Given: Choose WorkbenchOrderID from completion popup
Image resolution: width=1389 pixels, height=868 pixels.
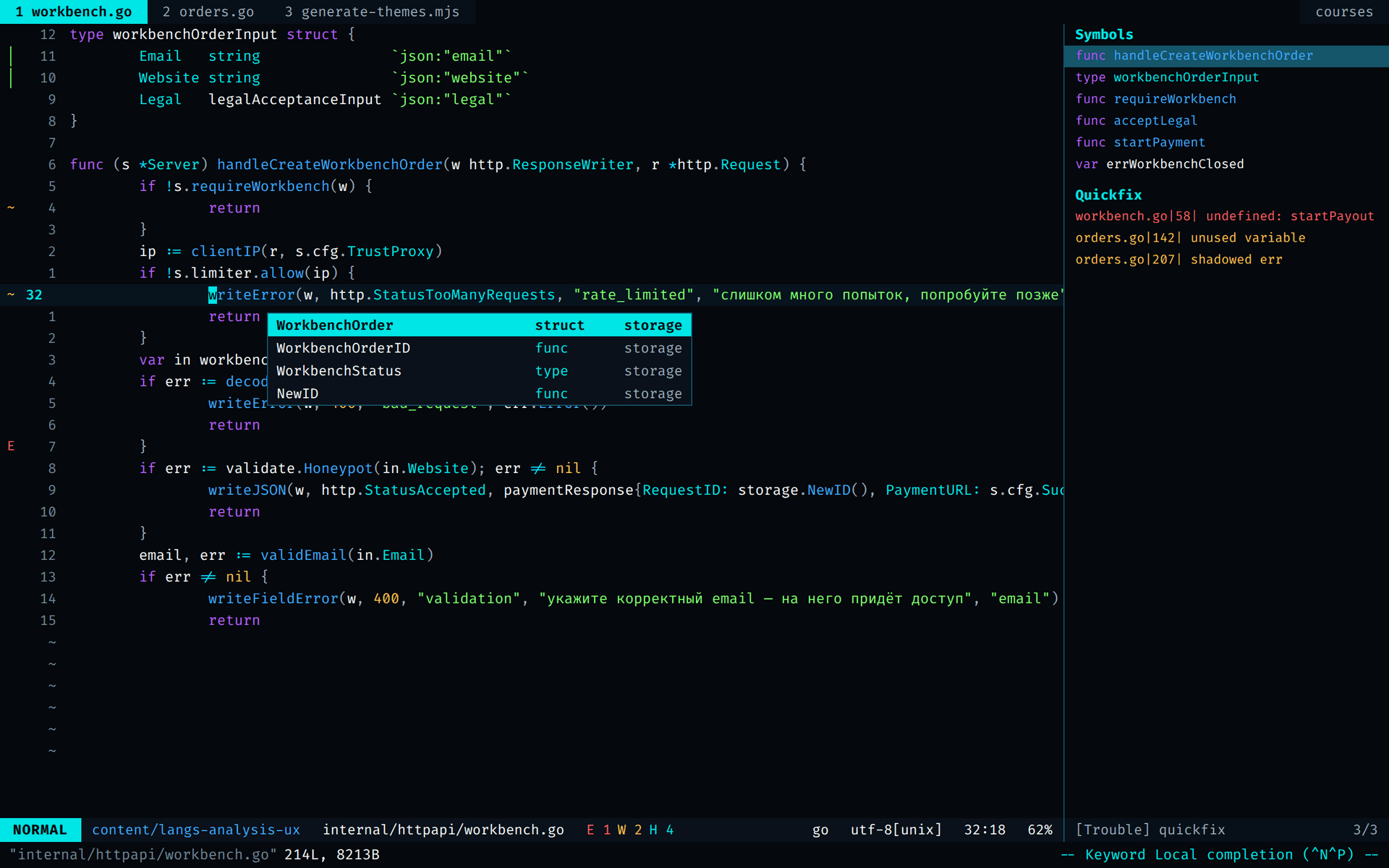Looking at the screenshot, I should pyautogui.click(x=480, y=348).
